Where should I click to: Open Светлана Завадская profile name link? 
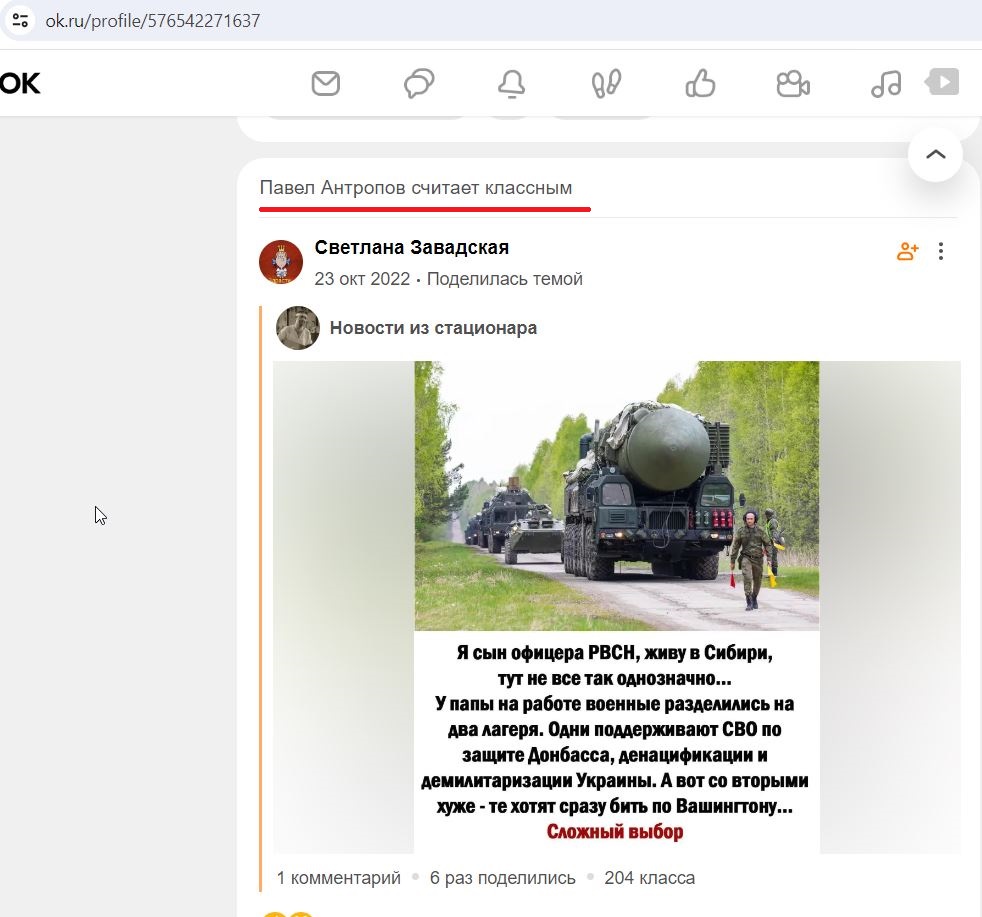(411, 247)
